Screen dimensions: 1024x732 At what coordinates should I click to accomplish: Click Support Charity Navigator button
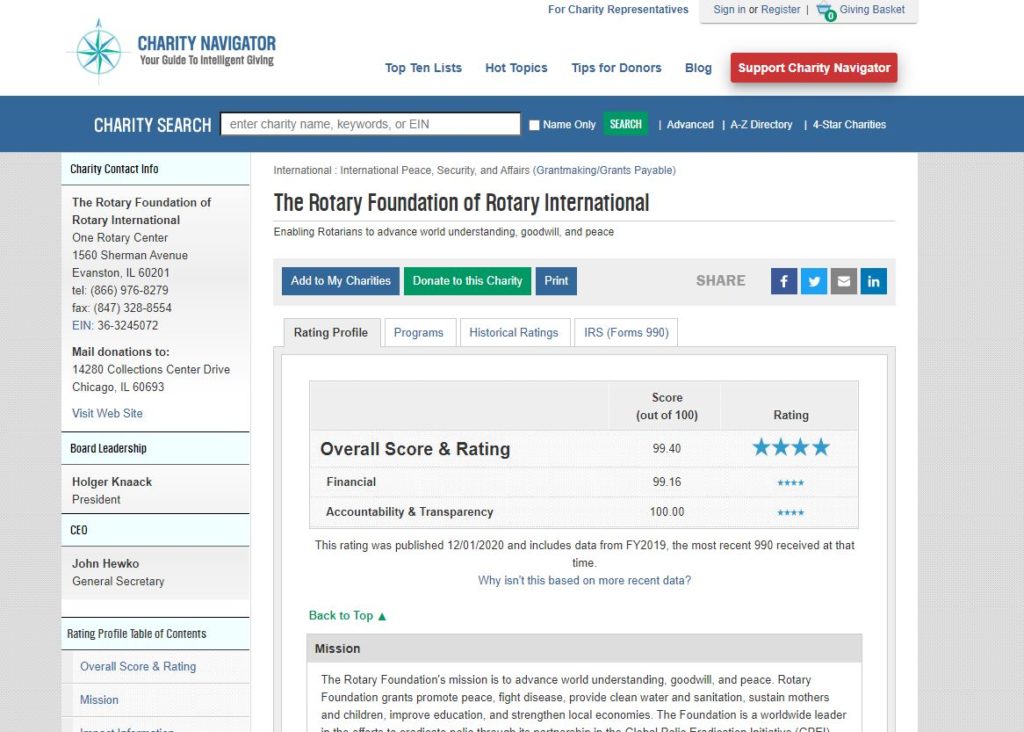[x=814, y=68]
